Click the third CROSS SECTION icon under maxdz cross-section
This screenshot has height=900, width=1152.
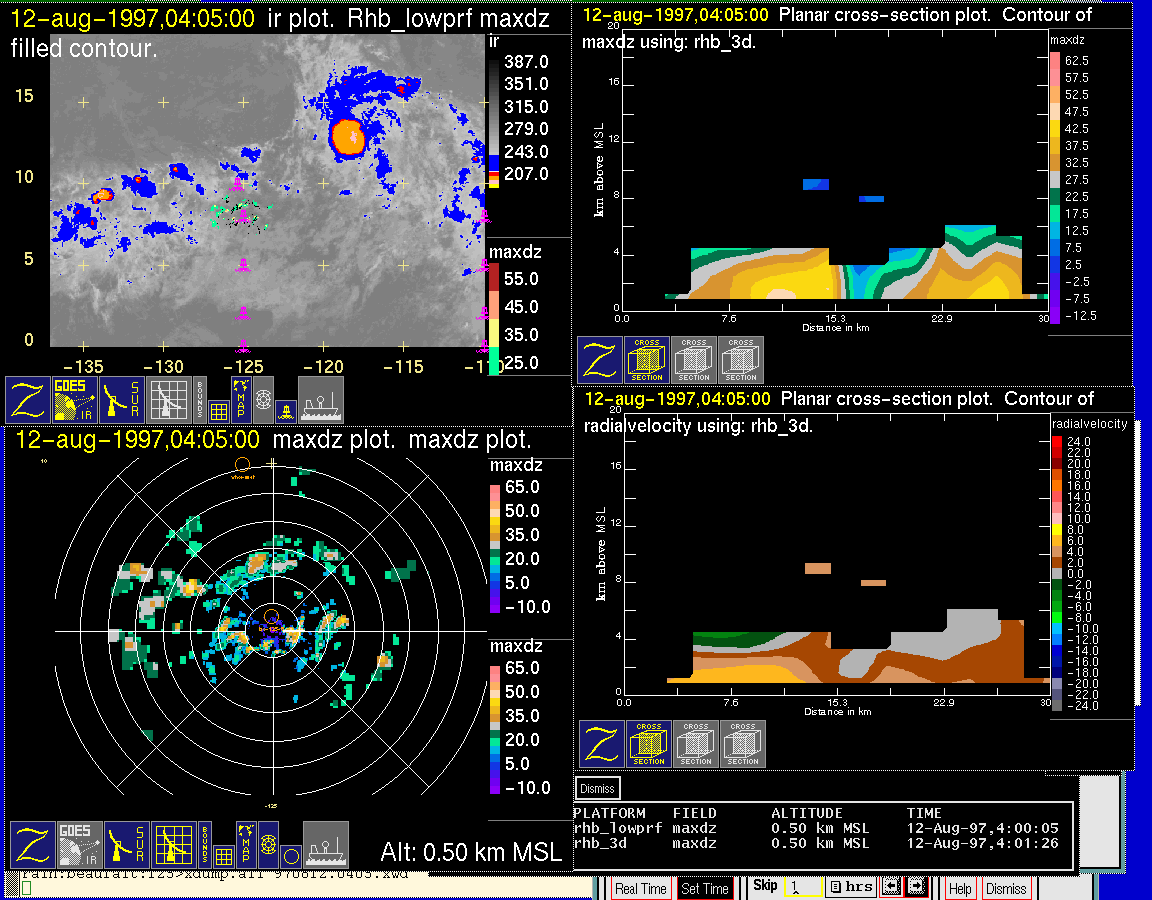click(741, 360)
